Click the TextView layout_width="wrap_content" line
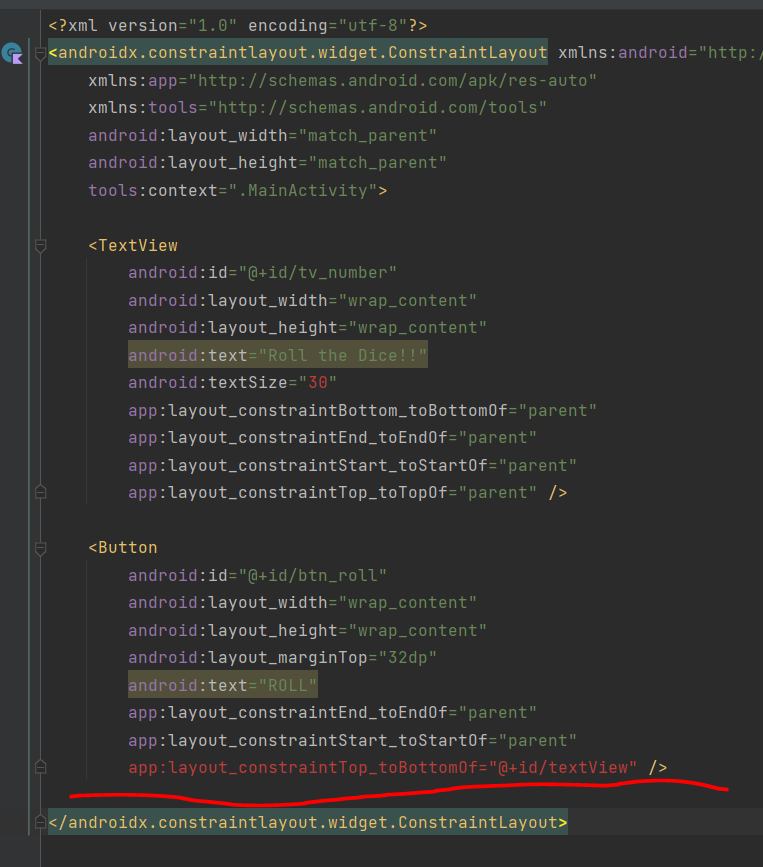The height and width of the screenshot is (867, 763). click(302, 301)
